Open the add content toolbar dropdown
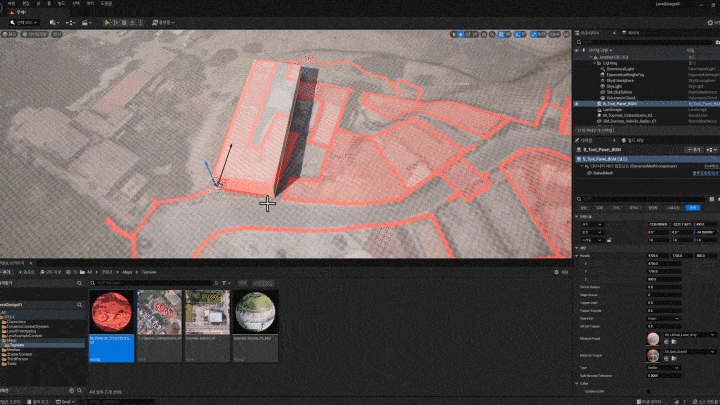 (55, 22)
